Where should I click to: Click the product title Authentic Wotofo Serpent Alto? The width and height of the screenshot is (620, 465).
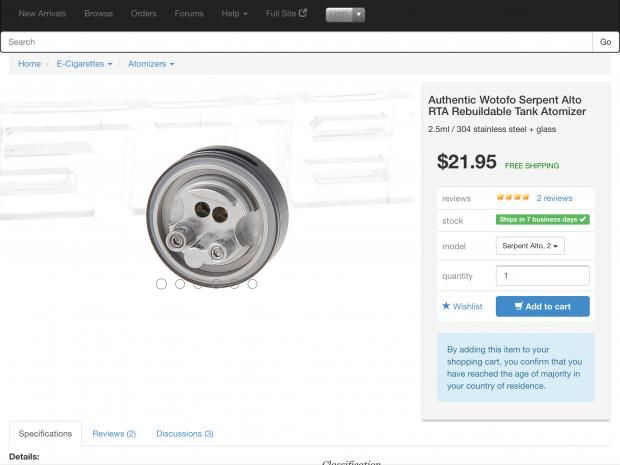pyautogui.click(x=507, y=106)
